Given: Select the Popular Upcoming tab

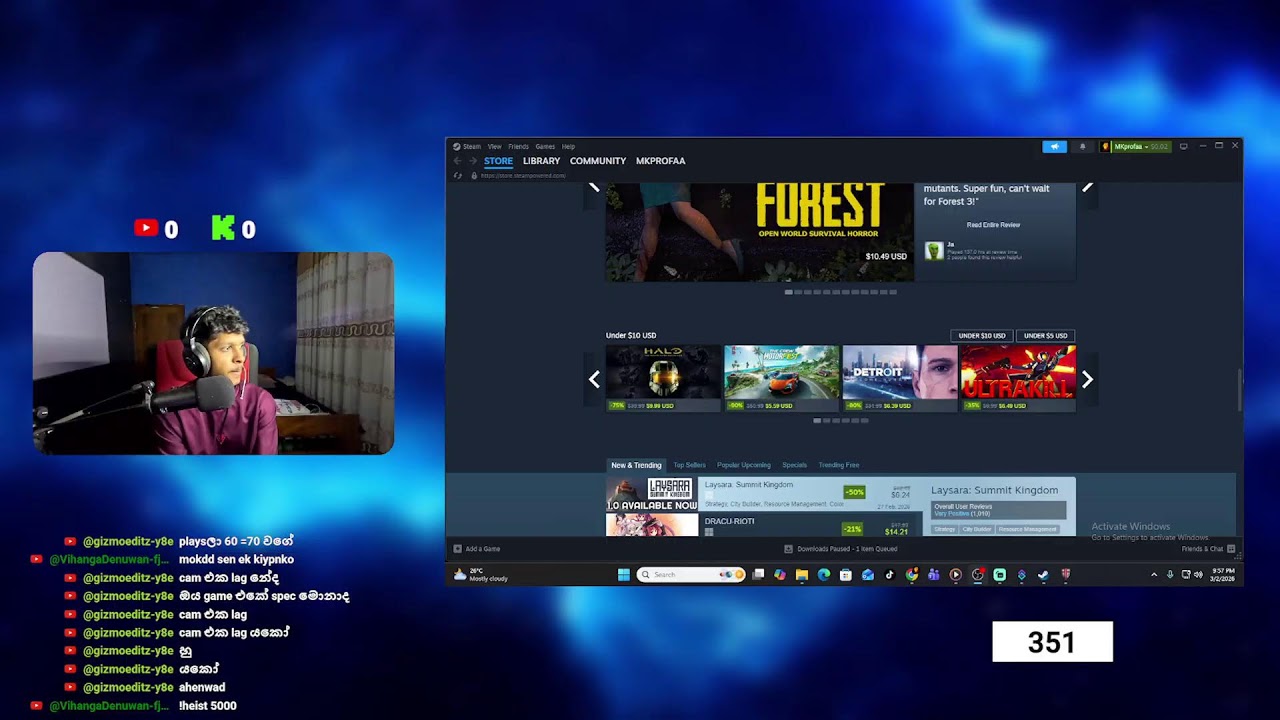Looking at the screenshot, I should (743, 465).
